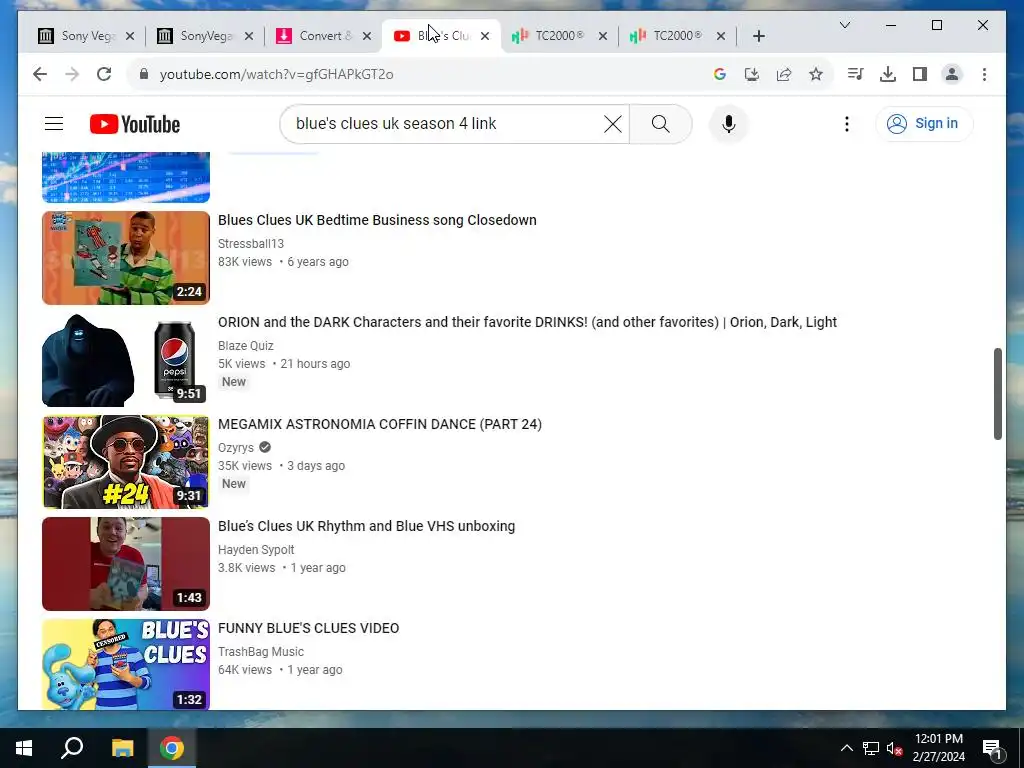Open File Explorer from taskbar
The height and width of the screenshot is (768, 1024).
122,748
